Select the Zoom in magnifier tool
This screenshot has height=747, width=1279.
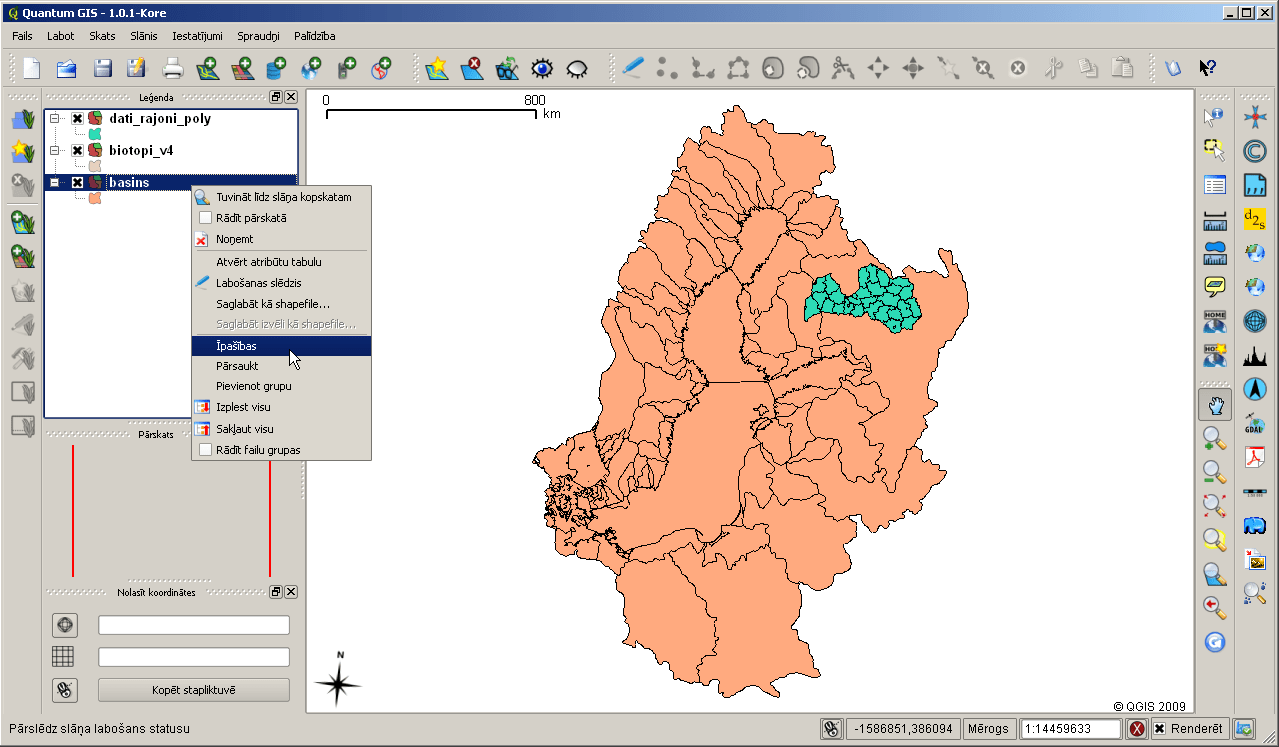pos(1214,438)
